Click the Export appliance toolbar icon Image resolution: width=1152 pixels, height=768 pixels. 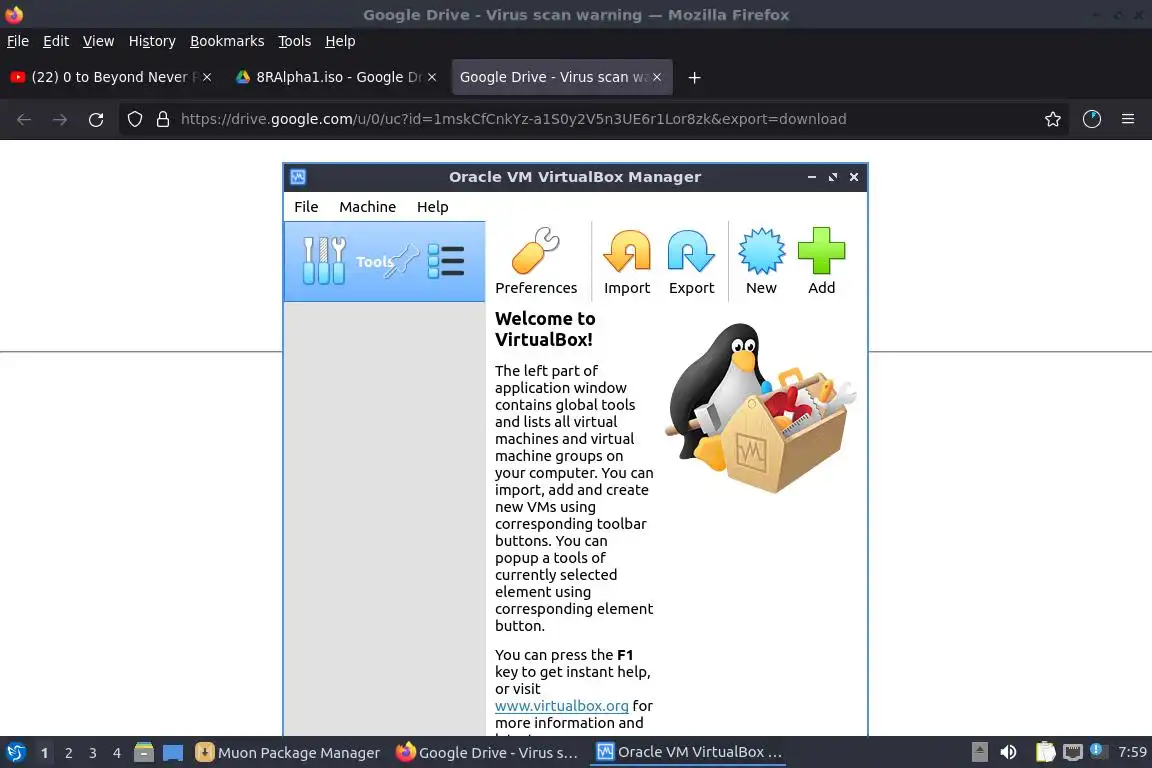691,262
